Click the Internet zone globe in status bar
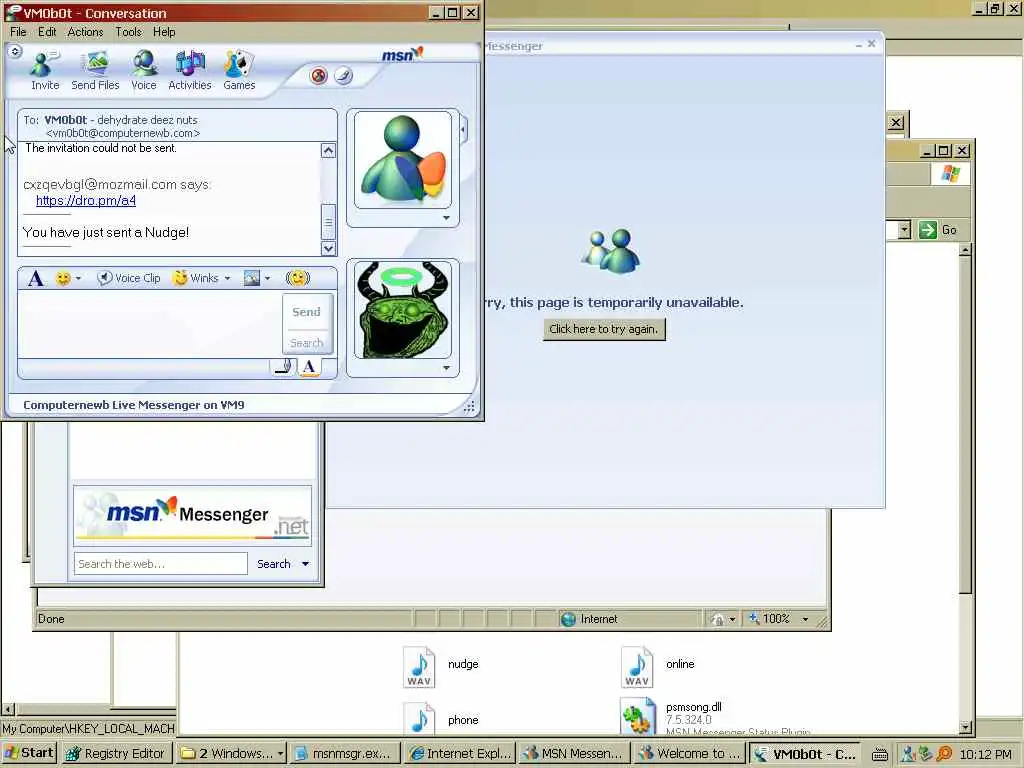This screenshot has width=1024, height=768. click(x=568, y=619)
